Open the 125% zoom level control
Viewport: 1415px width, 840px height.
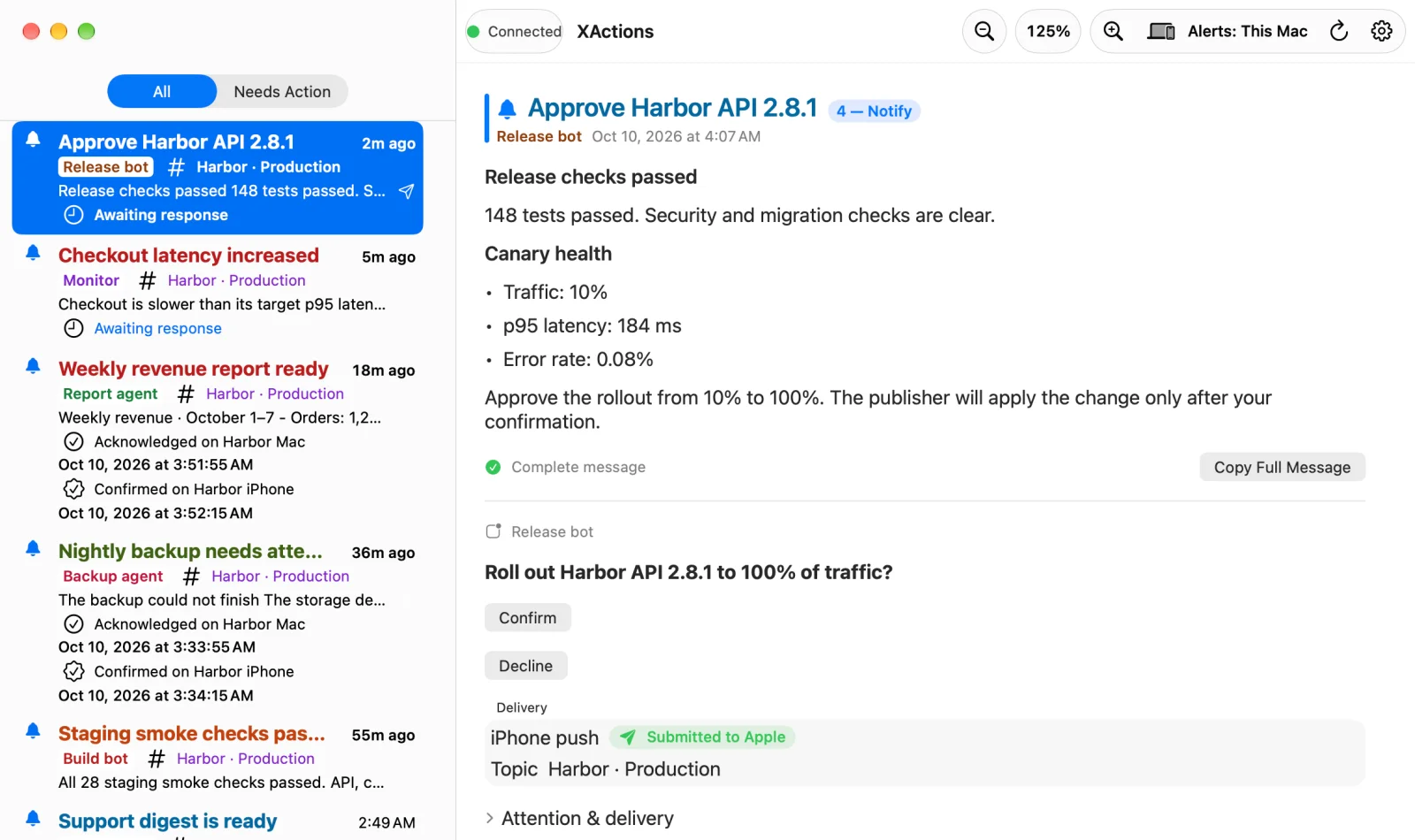pyautogui.click(x=1048, y=32)
